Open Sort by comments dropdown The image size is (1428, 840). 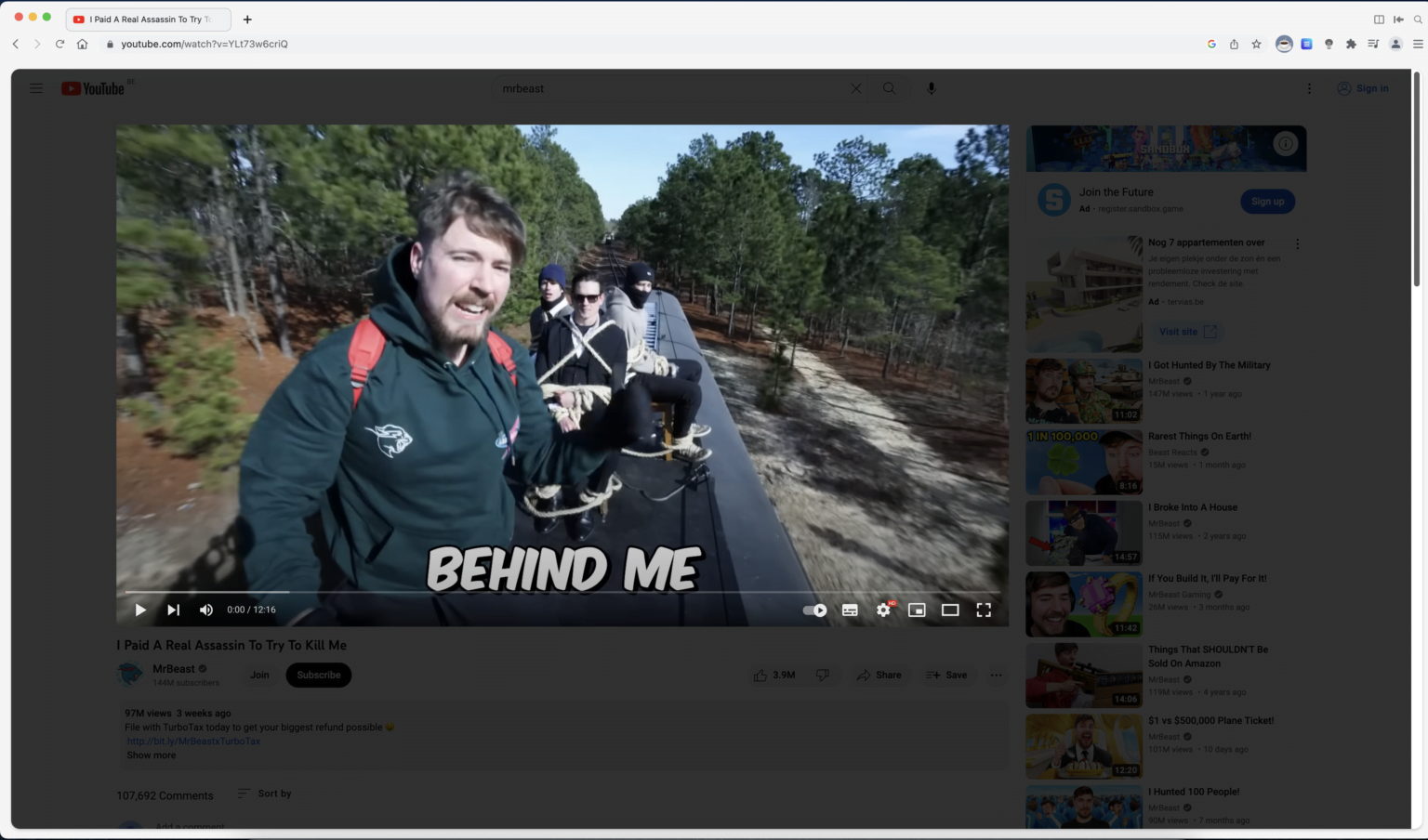coord(265,794)
